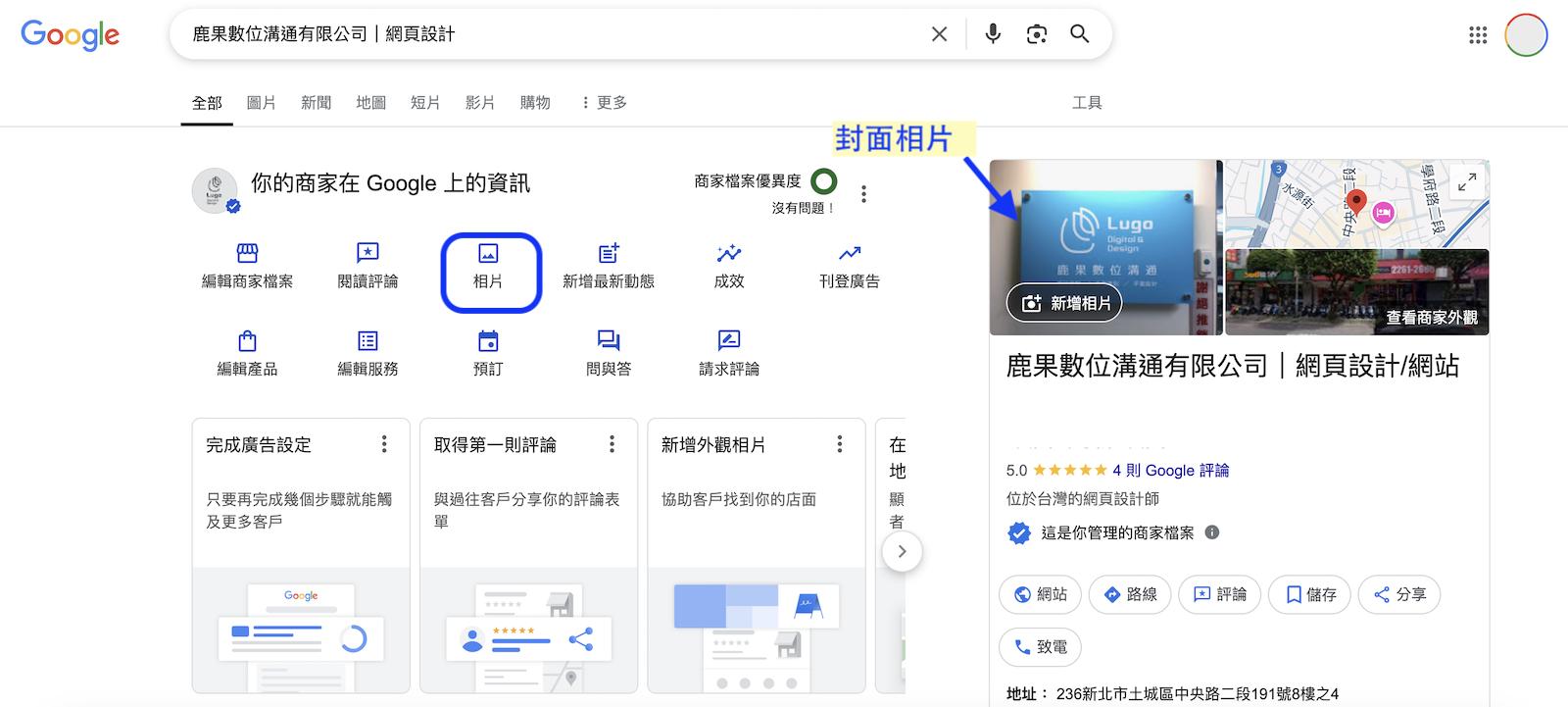
Task: Click 網站 website button
Action: (x=1040, y=594)
